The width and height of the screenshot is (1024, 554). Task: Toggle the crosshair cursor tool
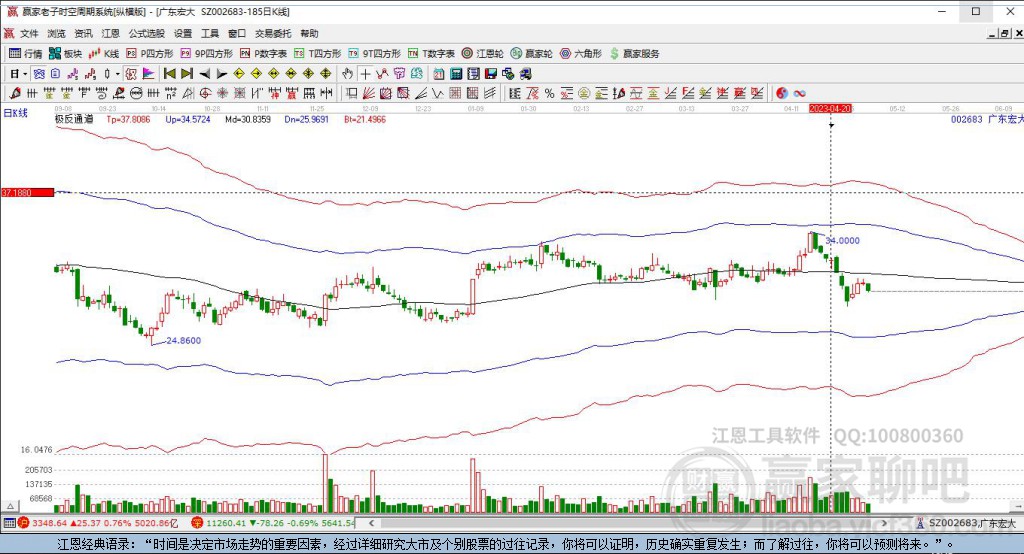[365, 74]
